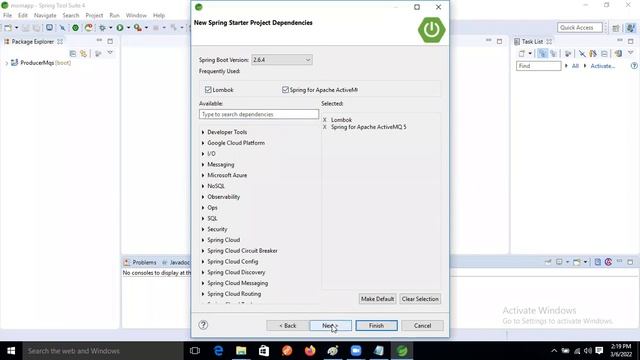Image resolution: width=640 pixels, height=360 pixels.
Task: Click Collapse All in Package Explorer
Action: tap(73, 53)
